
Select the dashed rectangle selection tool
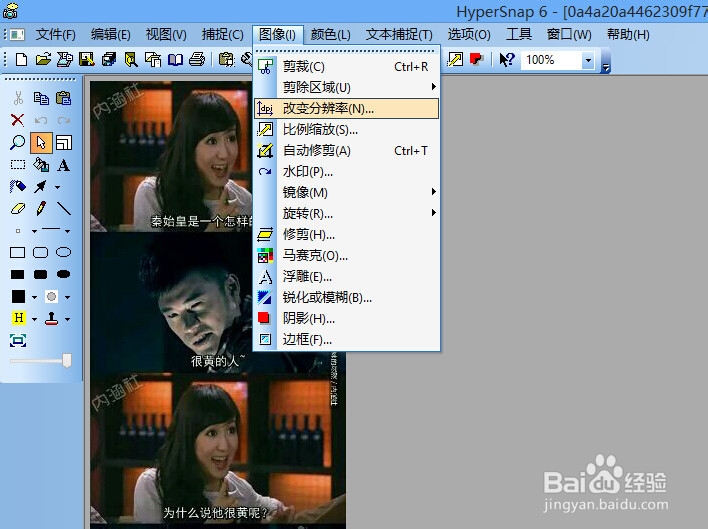click(x=18, y=165)
